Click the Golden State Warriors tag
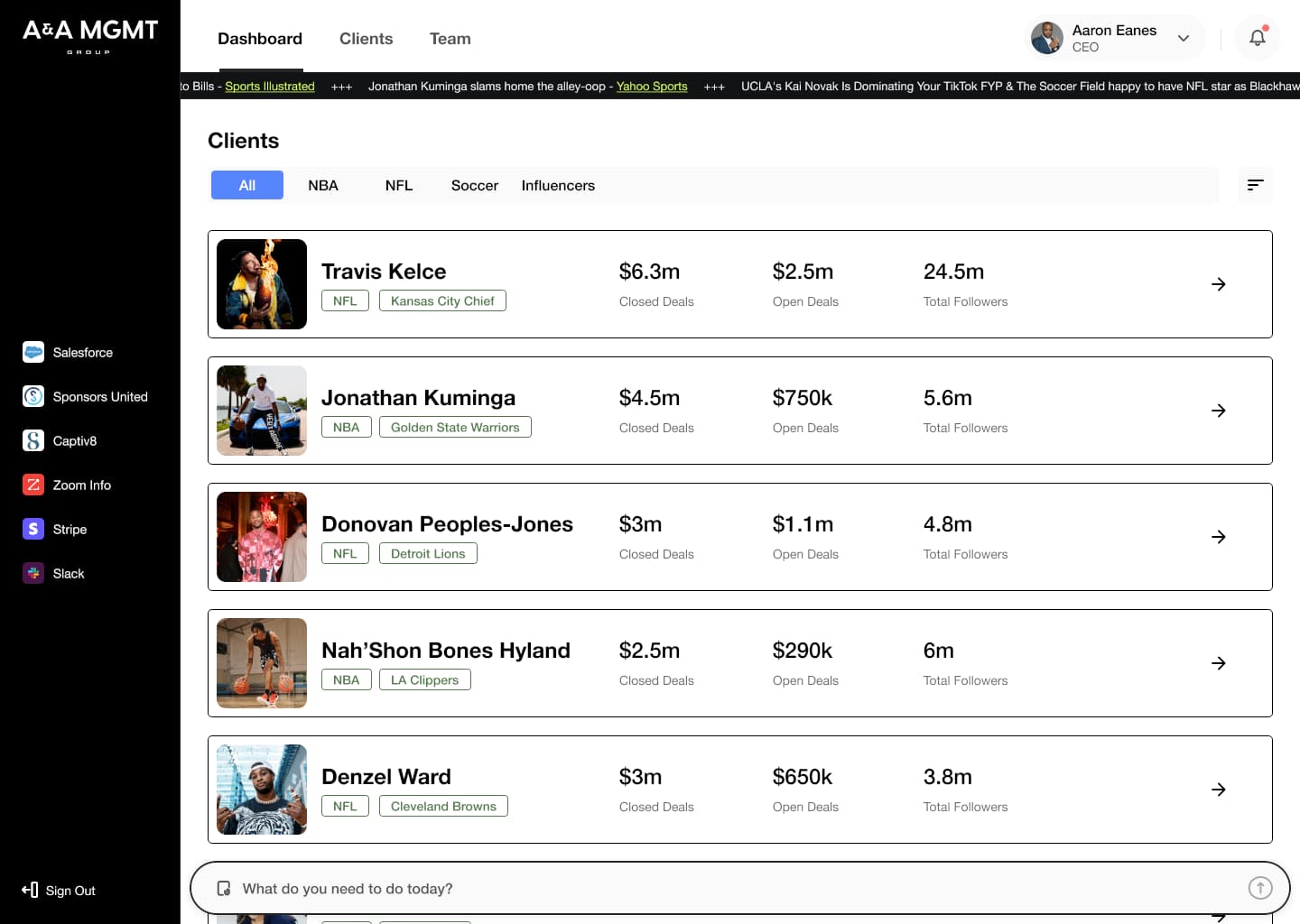 pyautogui.click(x=455, y=427)
